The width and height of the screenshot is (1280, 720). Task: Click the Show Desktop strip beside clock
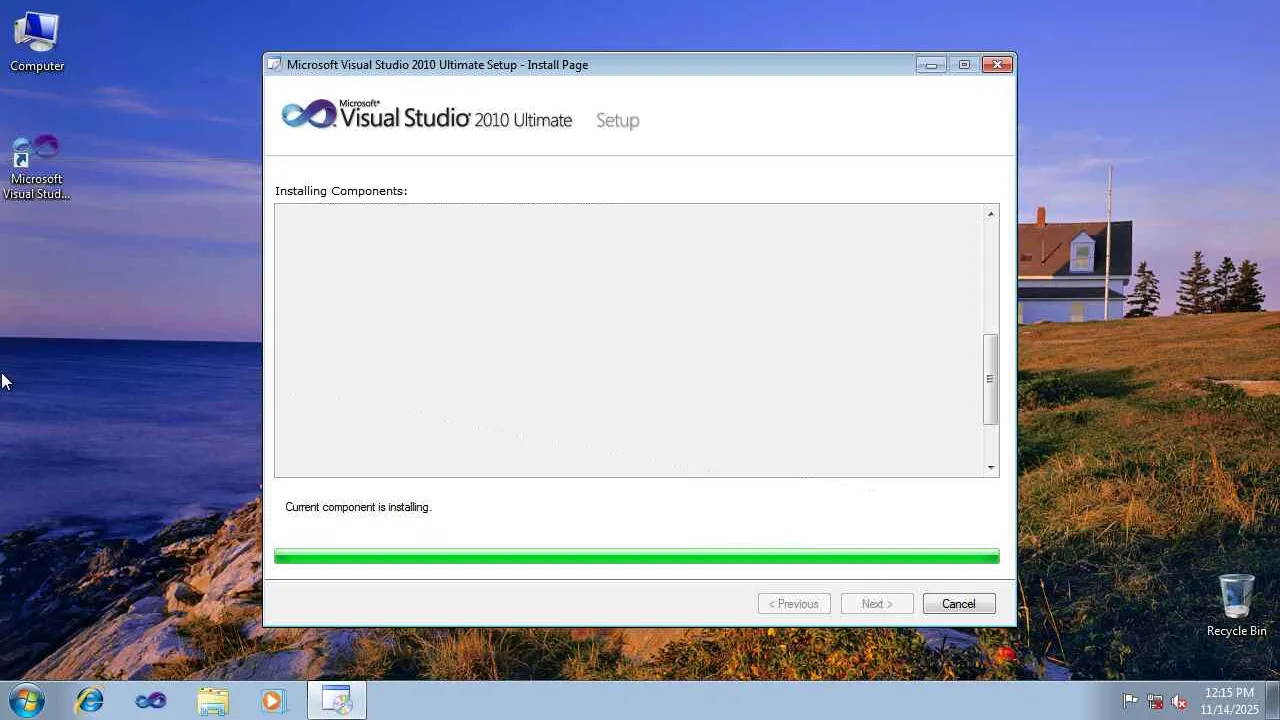coord(1272,700)
